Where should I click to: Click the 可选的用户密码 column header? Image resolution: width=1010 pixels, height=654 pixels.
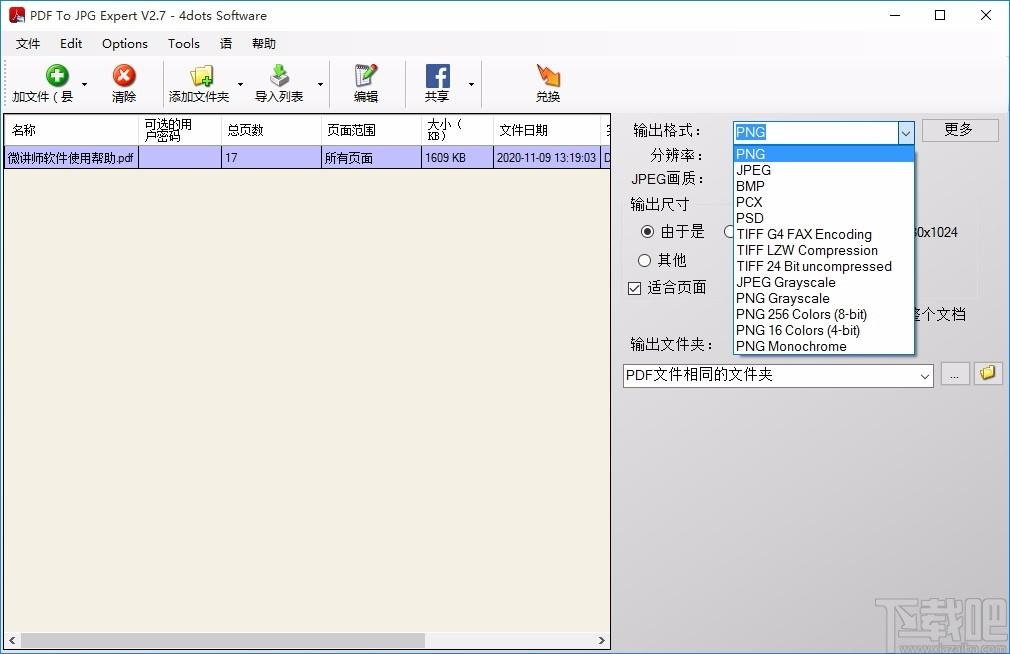(x=180, y=130)
